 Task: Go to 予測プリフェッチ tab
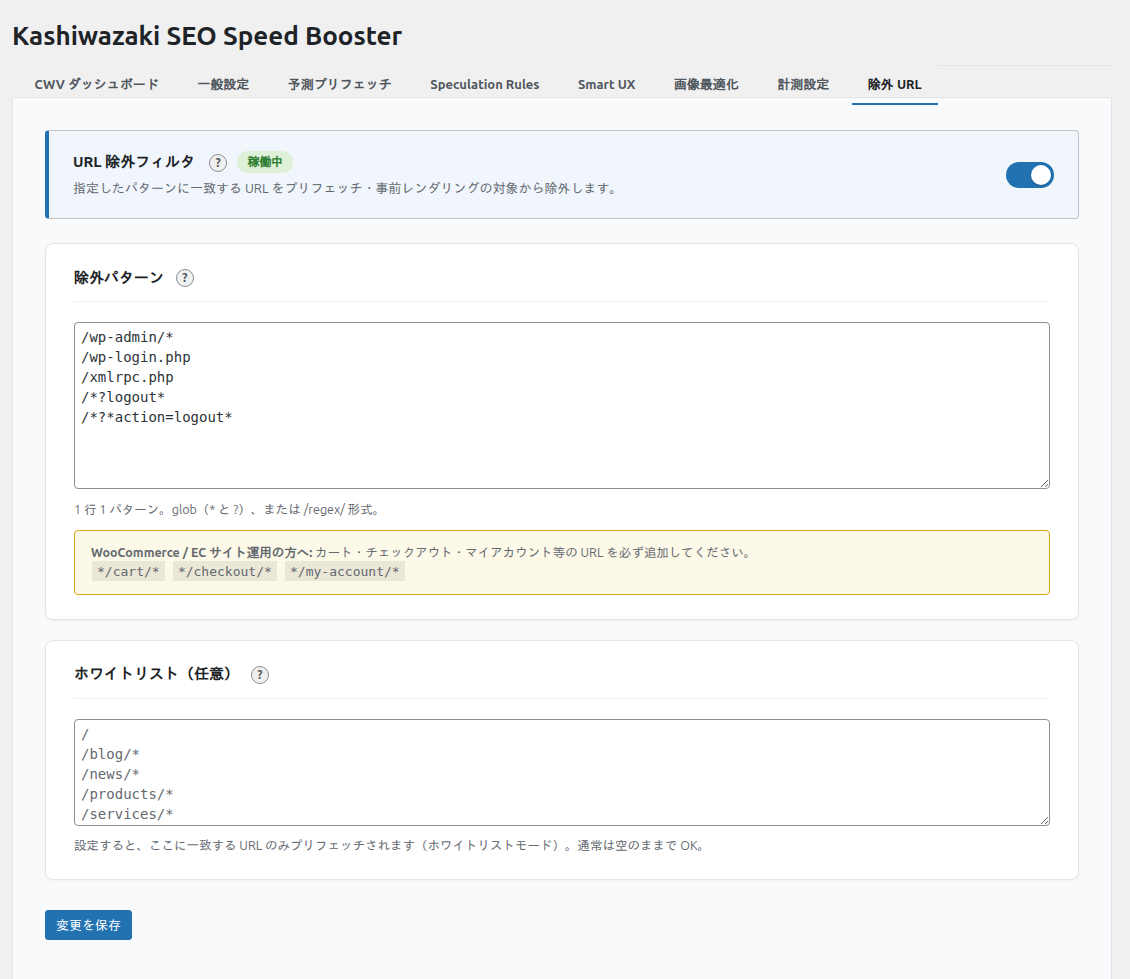click(339, 85)
